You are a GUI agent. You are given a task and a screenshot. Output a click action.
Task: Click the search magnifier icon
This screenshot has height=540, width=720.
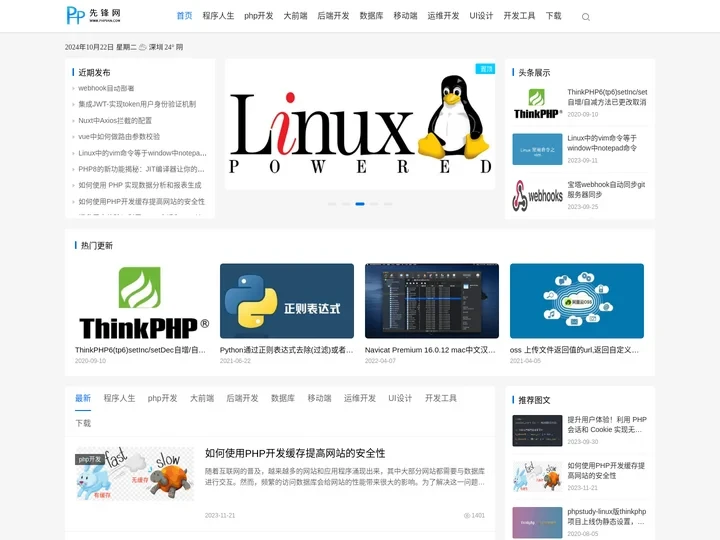coord(585,17)
